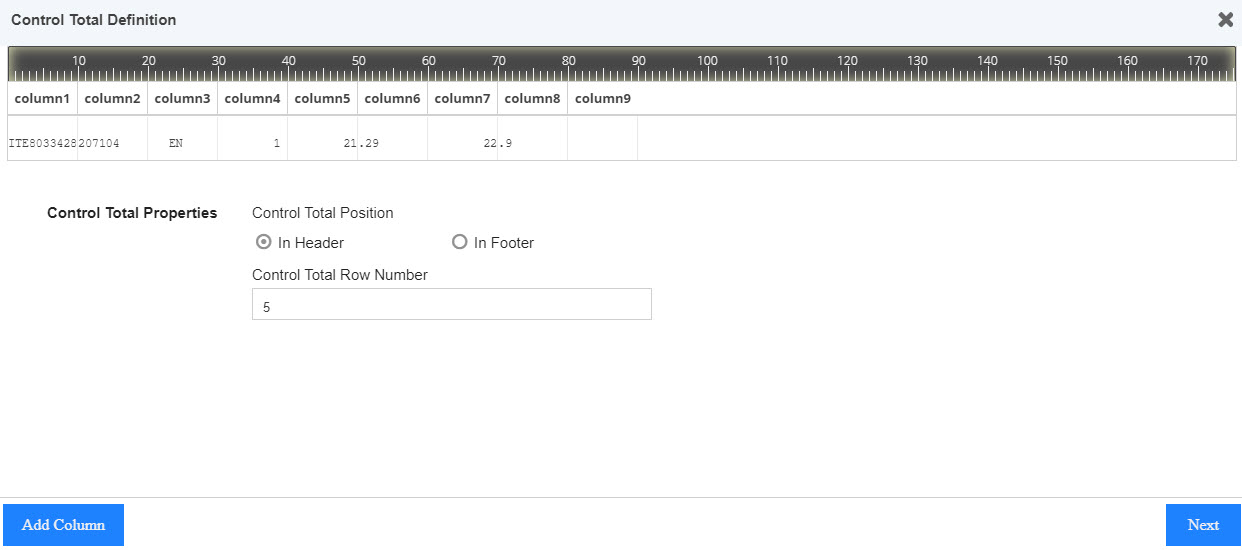Select the column4 header

click(x=252, y=99)
